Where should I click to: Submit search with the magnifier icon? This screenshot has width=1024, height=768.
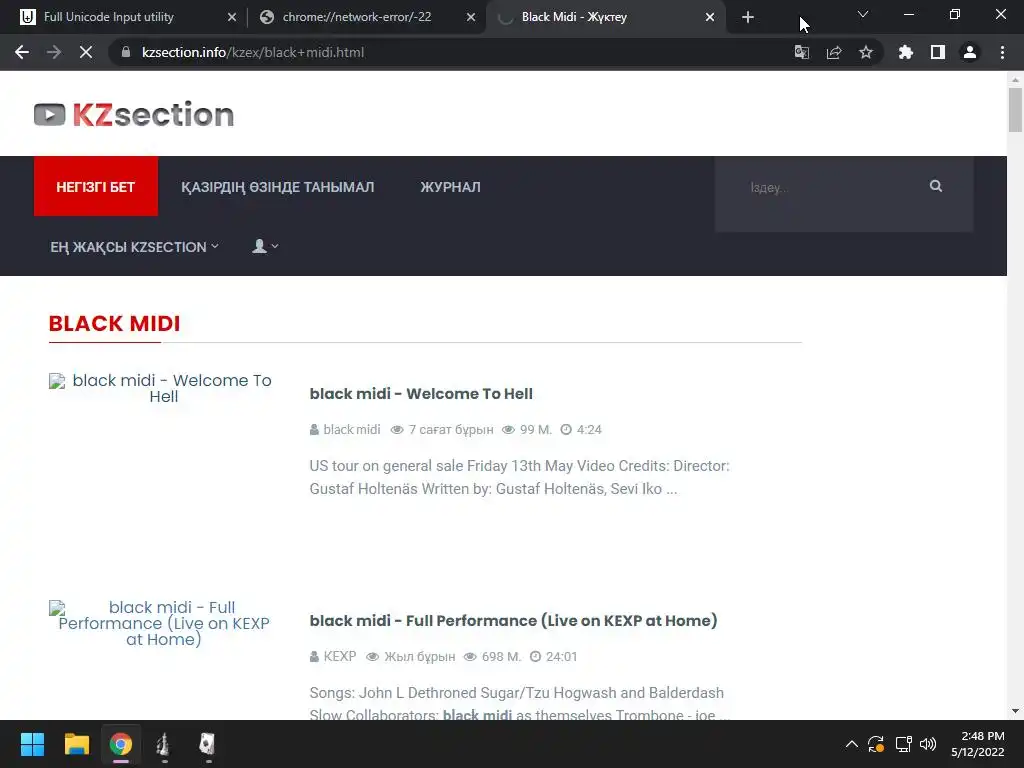[x=936, y=186]
